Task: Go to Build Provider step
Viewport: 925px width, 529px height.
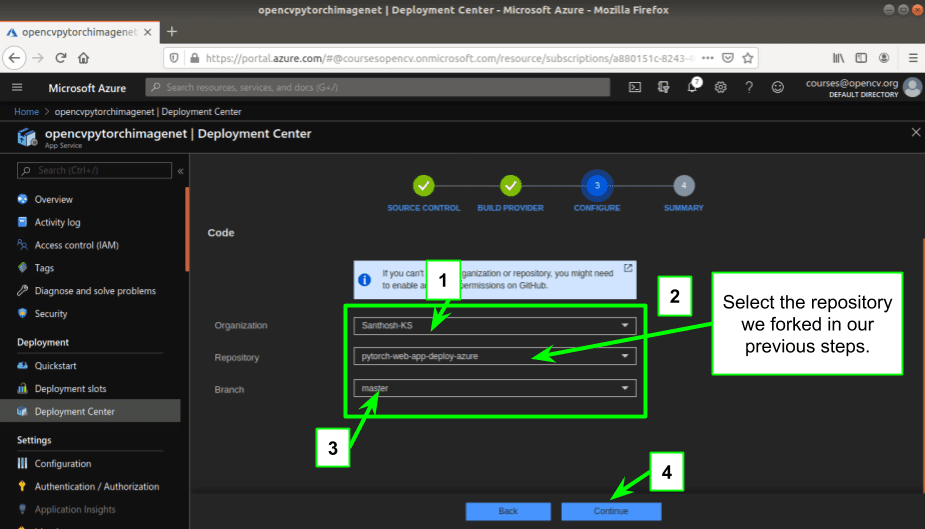Action: click(510, 186)
